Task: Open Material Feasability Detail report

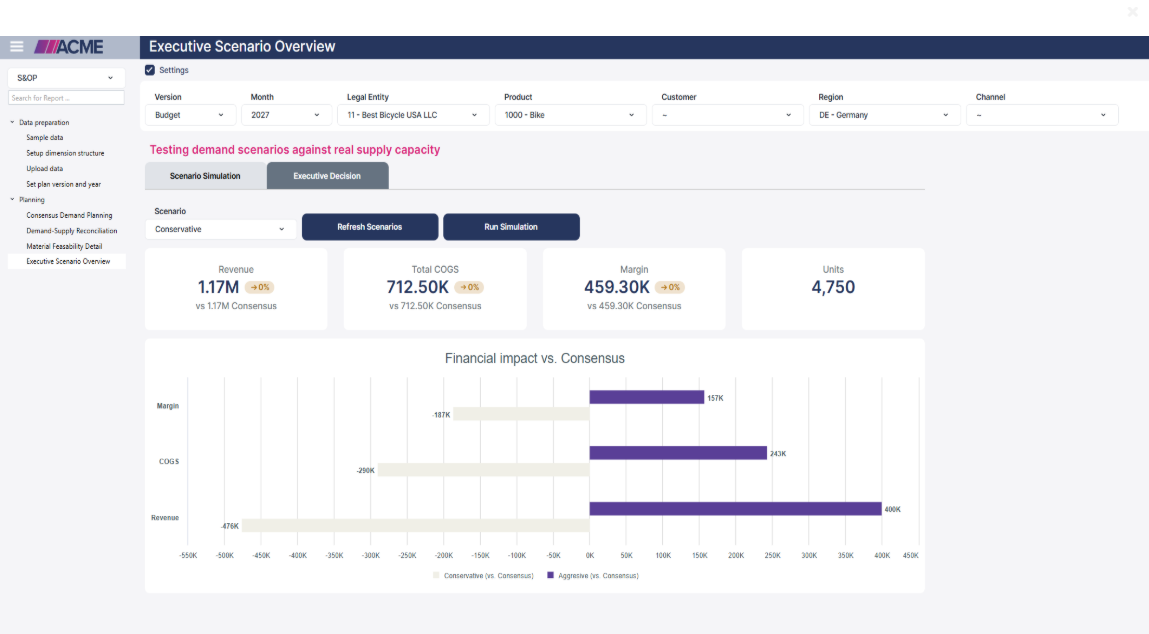Action: coord(64,246)
